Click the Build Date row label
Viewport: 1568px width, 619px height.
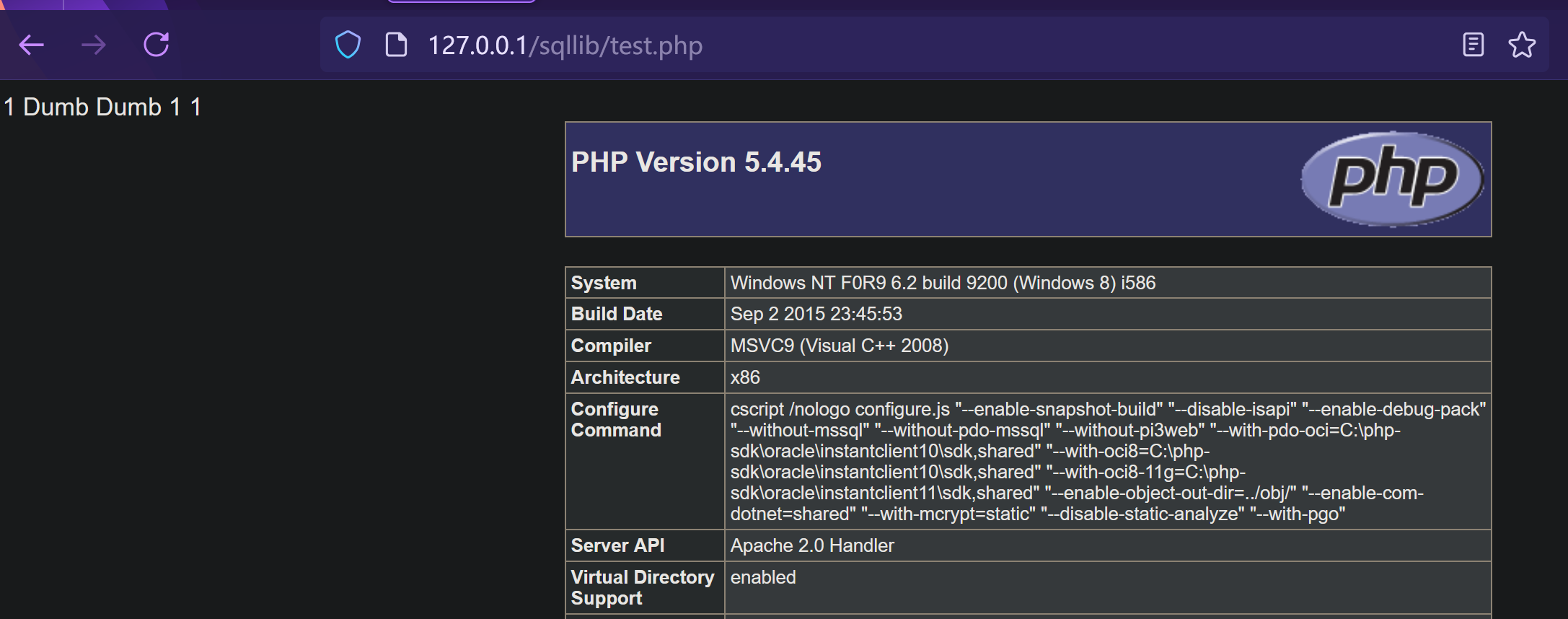click(x=617, y=314)
